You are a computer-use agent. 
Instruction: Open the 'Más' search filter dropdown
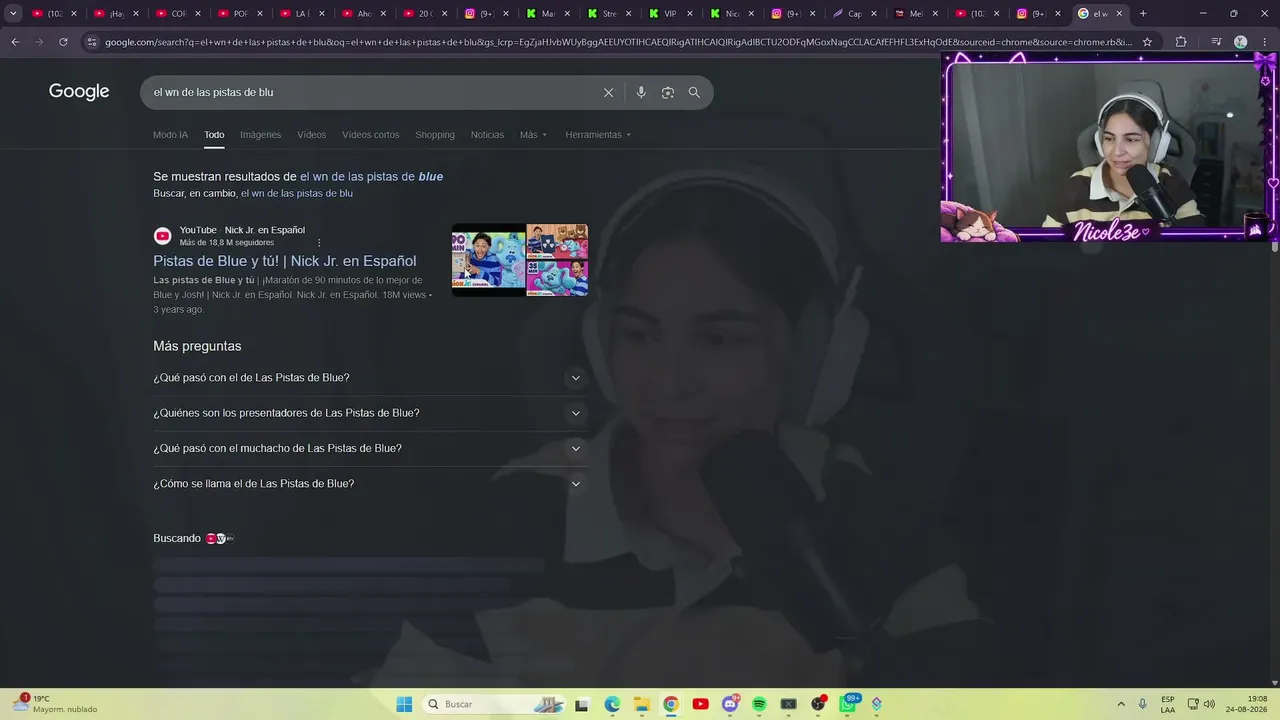[x=533, y=135]
